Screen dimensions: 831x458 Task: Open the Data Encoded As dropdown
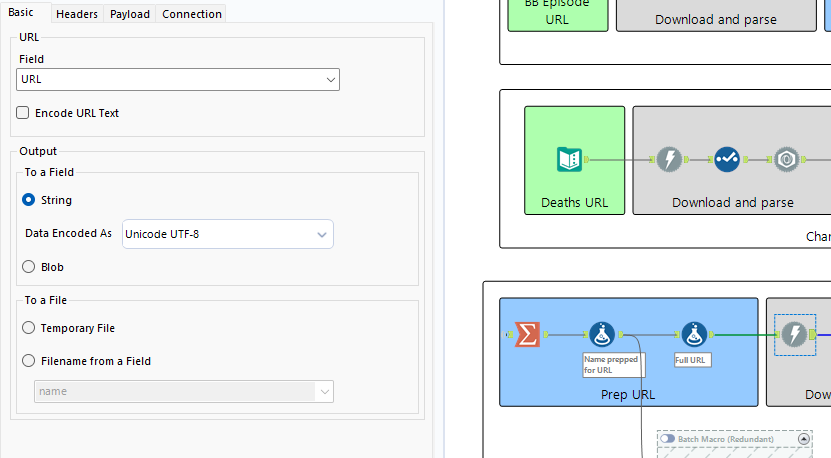(x=228, y=234)
